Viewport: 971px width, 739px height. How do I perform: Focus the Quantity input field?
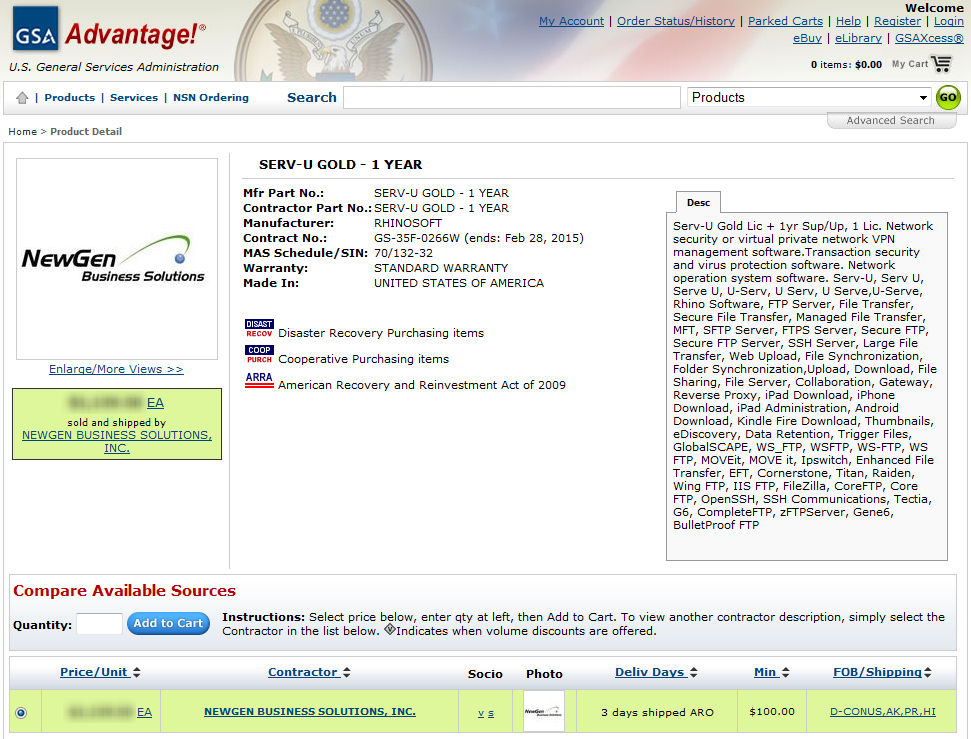click(x=99, y=624)
